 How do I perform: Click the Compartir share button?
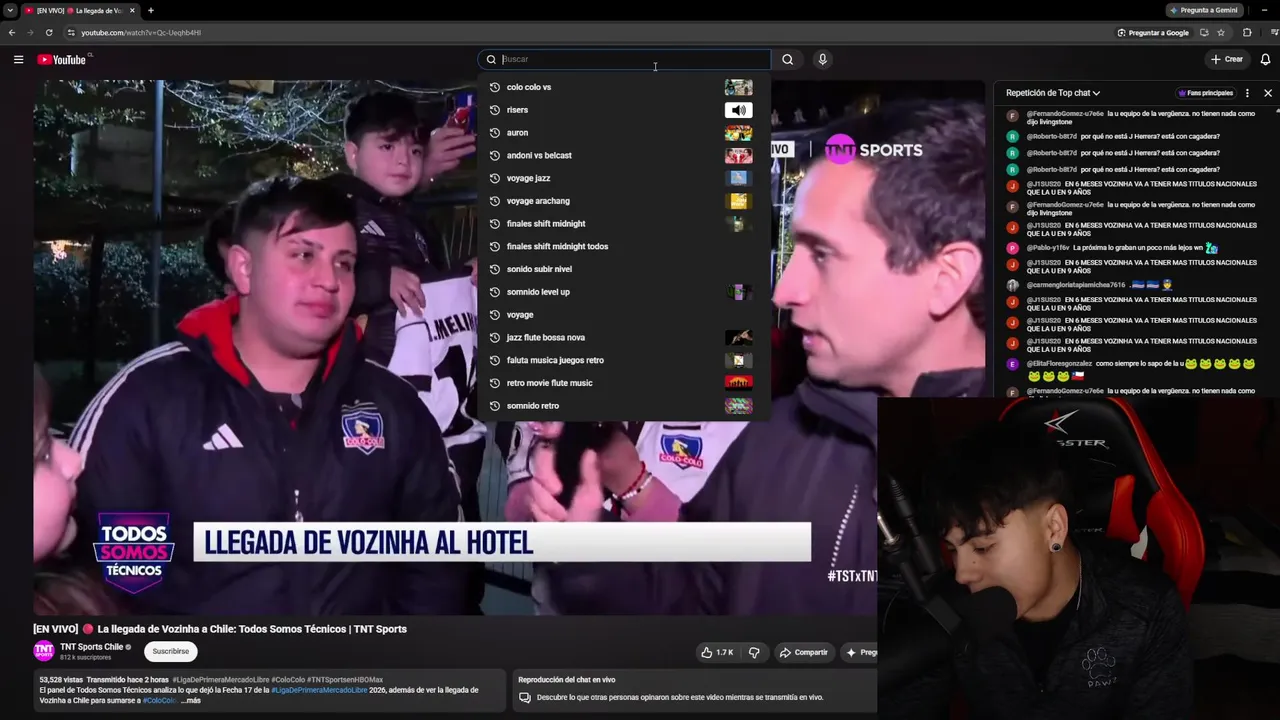(x=804, y=652)
